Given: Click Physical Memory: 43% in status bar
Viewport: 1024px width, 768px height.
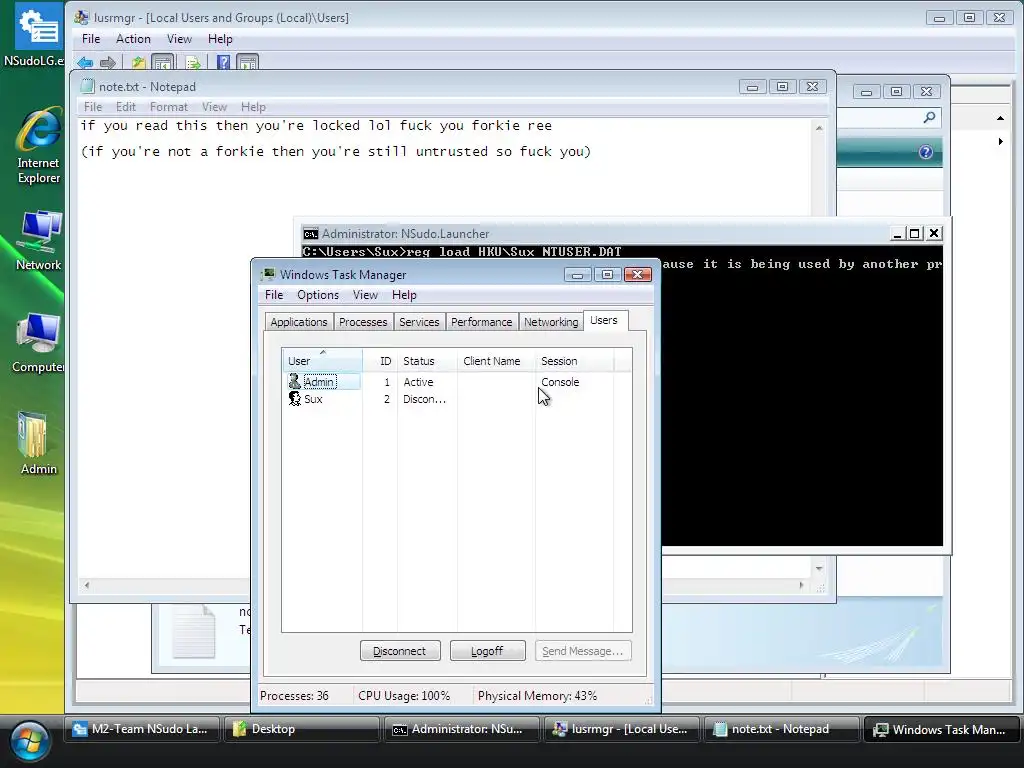Looking at the screenshot, I should pyautogui.click(x=537, y=696).
